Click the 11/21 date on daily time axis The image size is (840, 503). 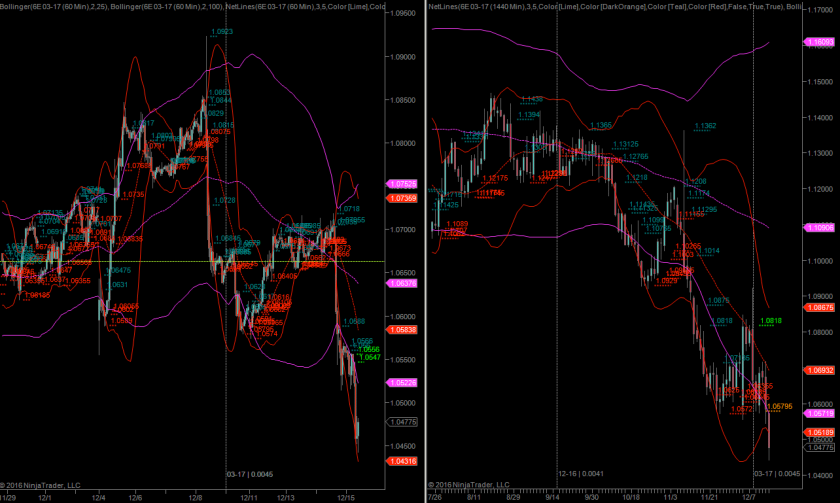[709, 497]
